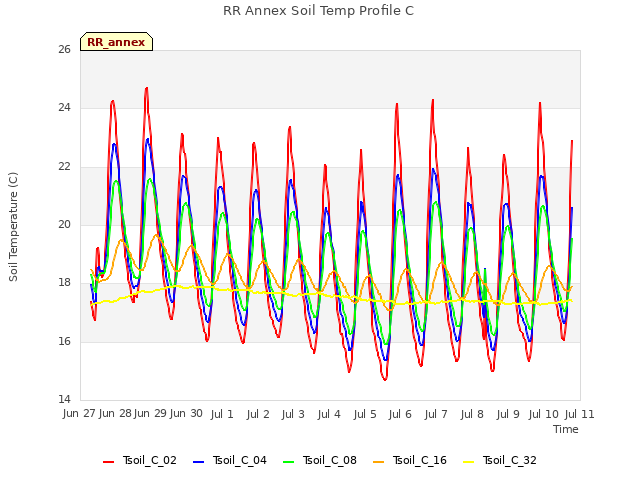Click the 24 y-axis tick label
640x480 pixels.
click(x=64, y=108)
